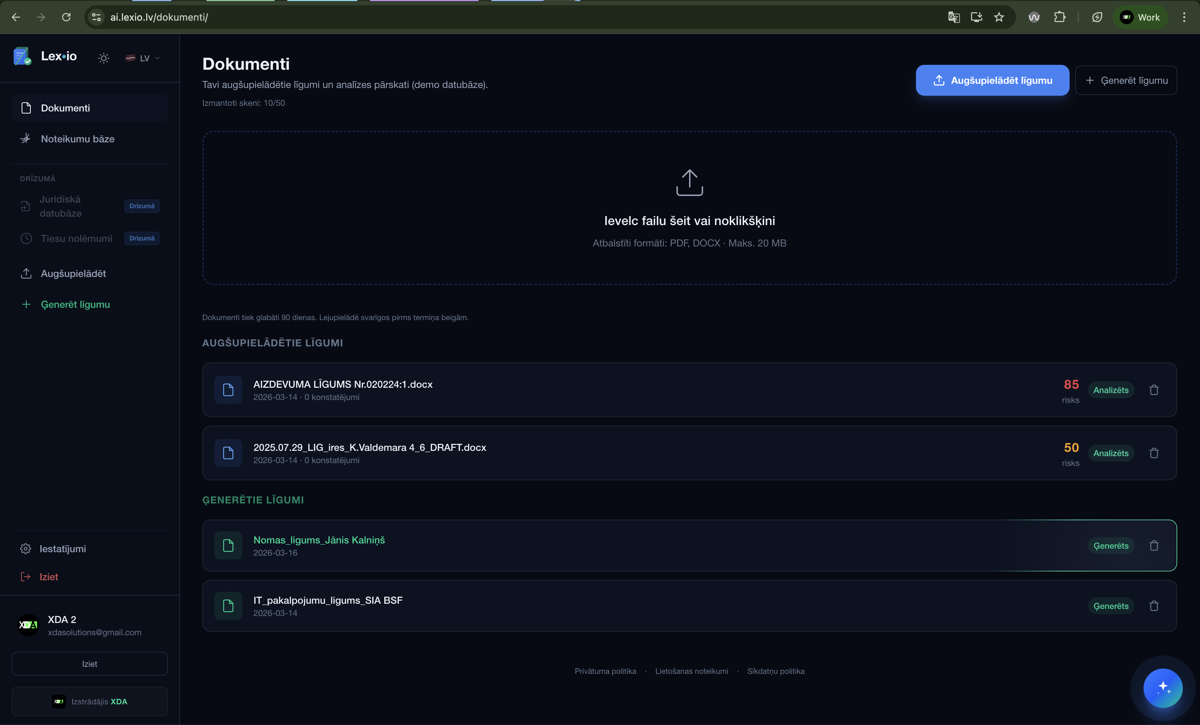This screenshot has width=1200, height=725.
Task: Open the browser Work profile menu
Action: click(1140, 17)
